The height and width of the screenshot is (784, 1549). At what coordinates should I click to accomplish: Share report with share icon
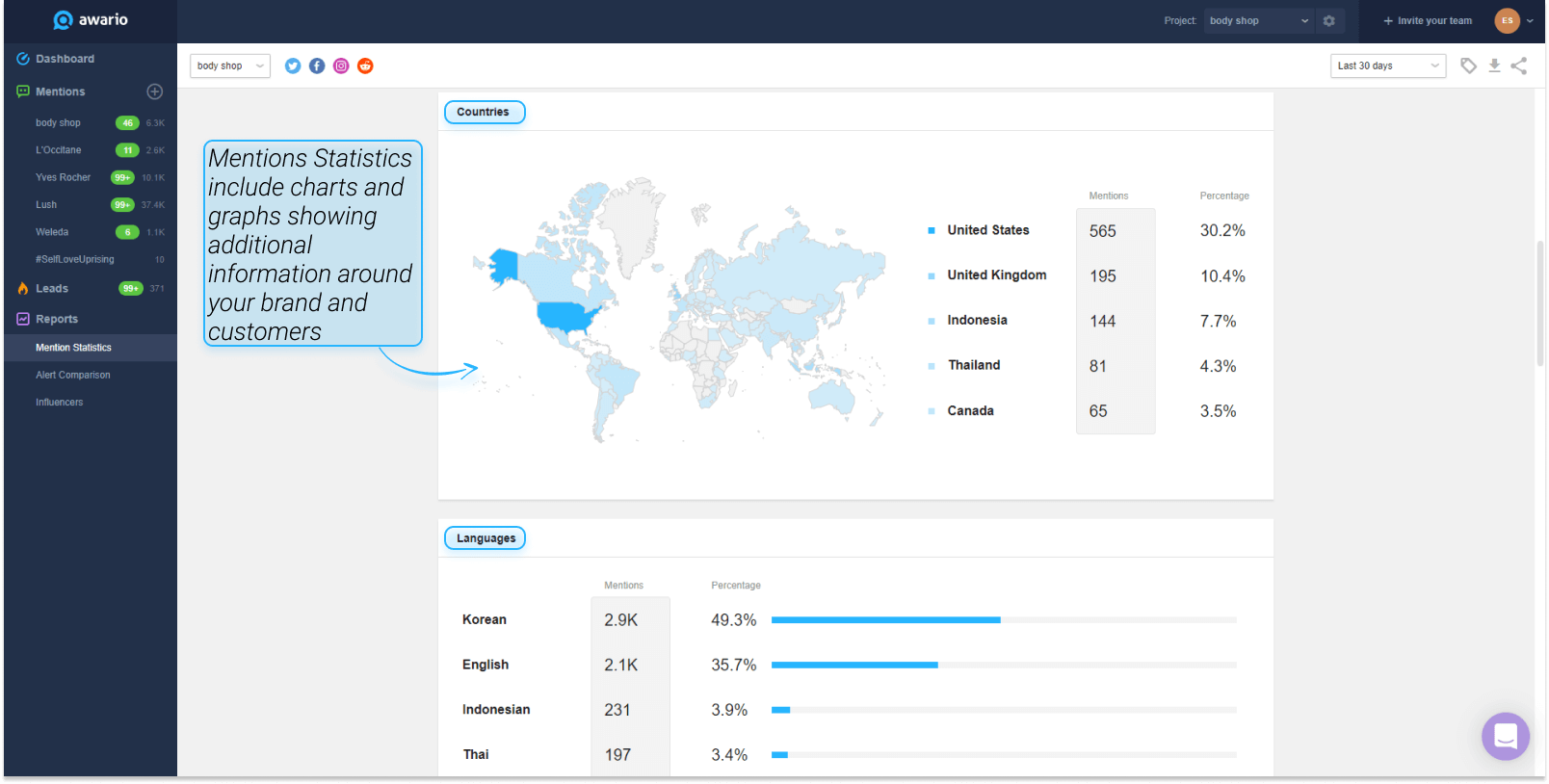coord(1519,65)
